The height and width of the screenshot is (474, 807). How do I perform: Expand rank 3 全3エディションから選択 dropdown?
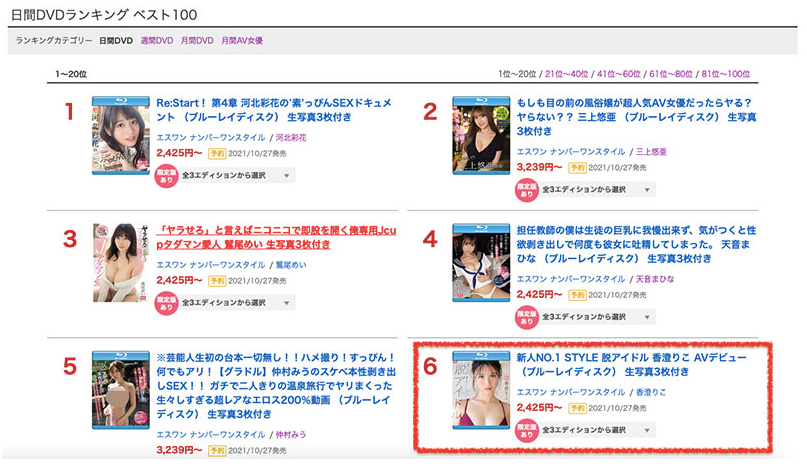[x=237, y=303]
